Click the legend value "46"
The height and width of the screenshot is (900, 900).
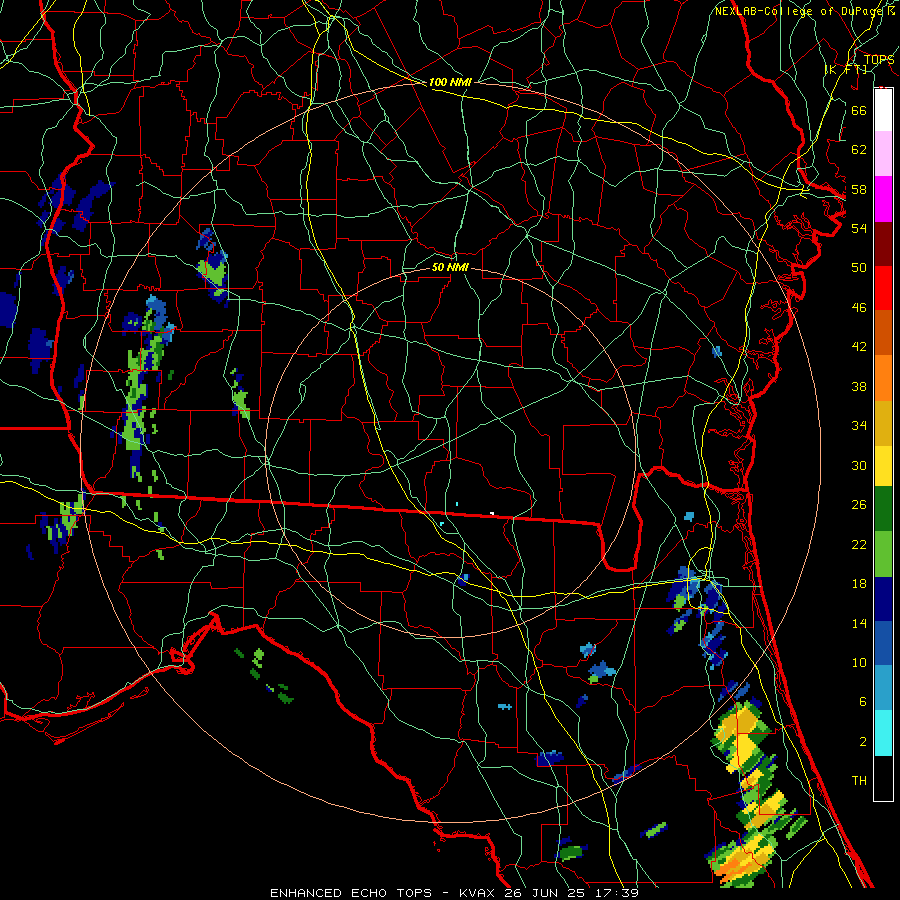point(859,307)
